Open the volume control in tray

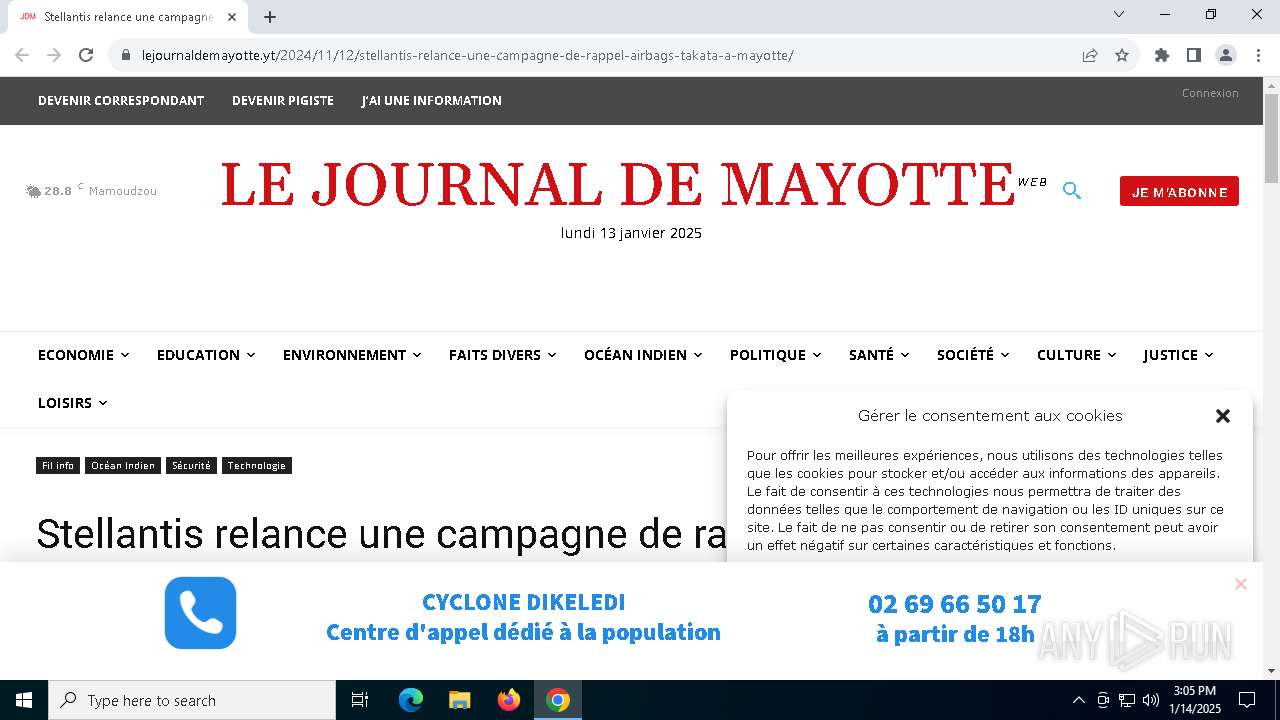pos(1151,700)
